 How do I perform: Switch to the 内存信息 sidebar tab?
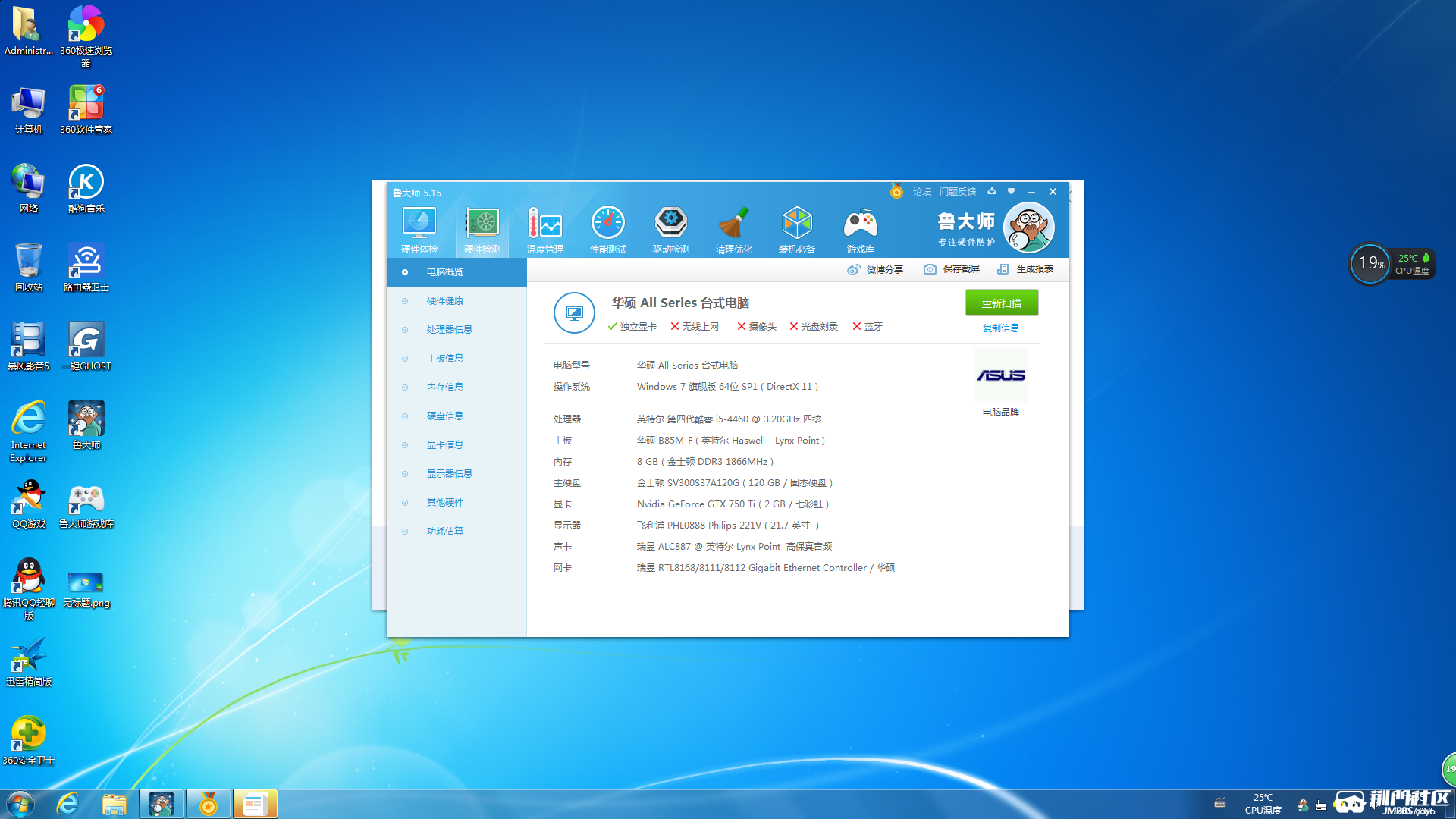[x=445, y=388]
